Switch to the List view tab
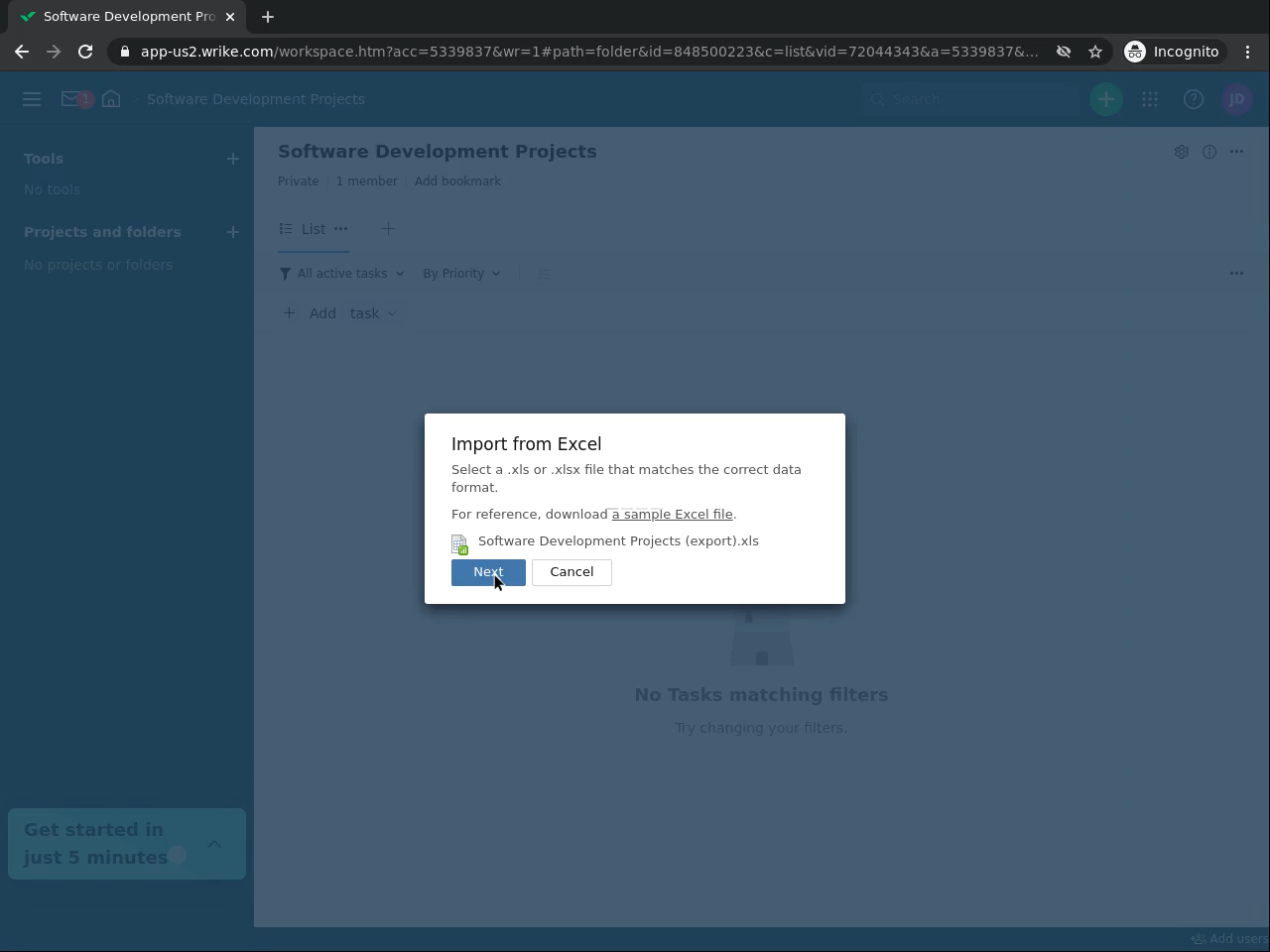This screenshot has width=1270, height=952. [303, 229]
